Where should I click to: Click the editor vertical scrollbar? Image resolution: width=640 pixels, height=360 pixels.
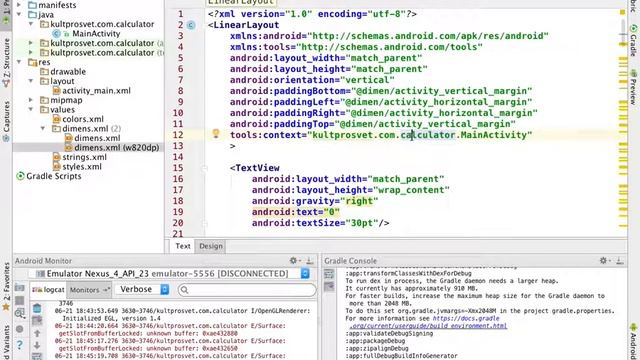pyautogui.click(x=623, y=31)
